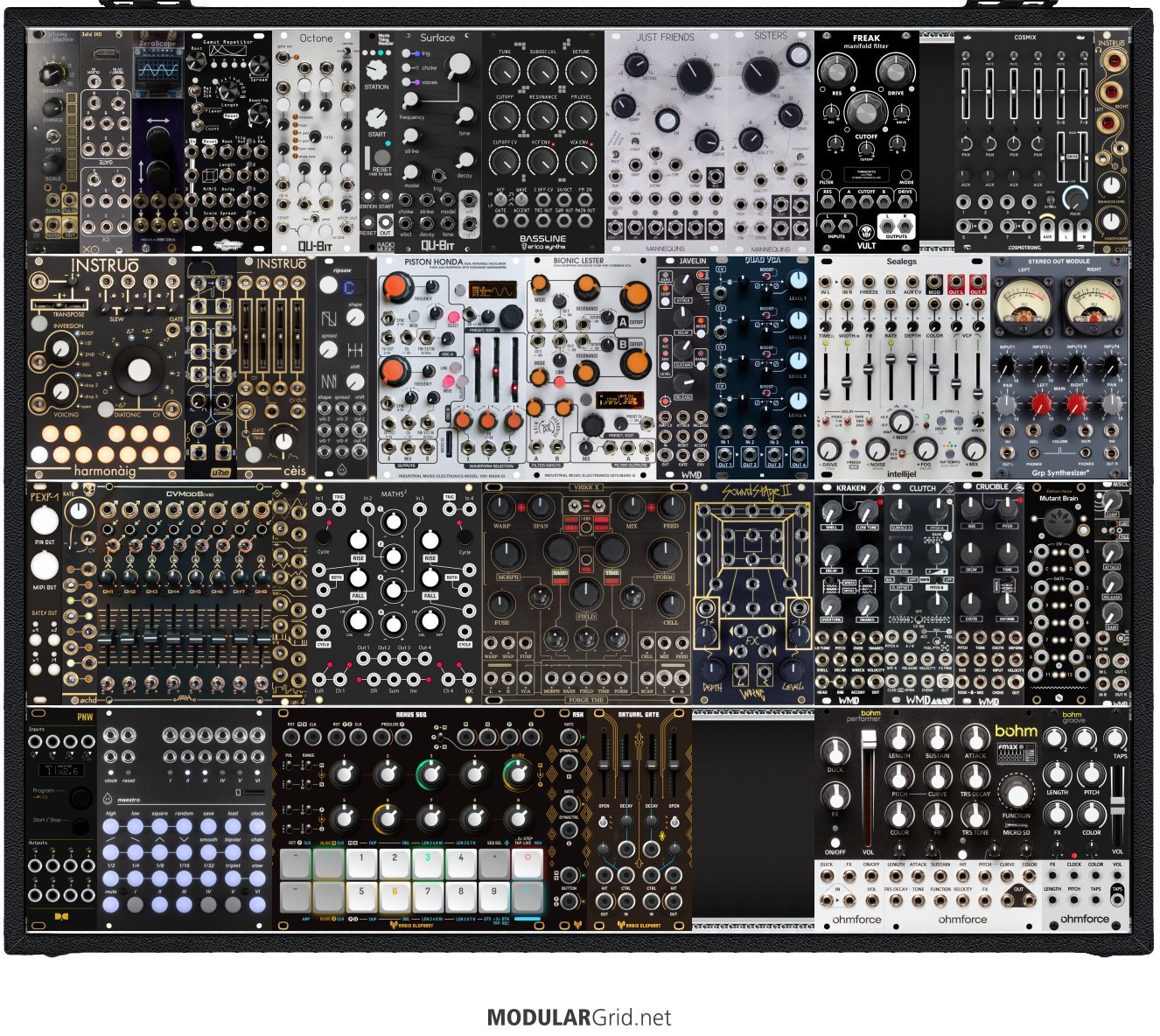Select the Maths module
The height and width of the screenshot is (1036, 1160).
pyautogui.click(x=394, y=593)
